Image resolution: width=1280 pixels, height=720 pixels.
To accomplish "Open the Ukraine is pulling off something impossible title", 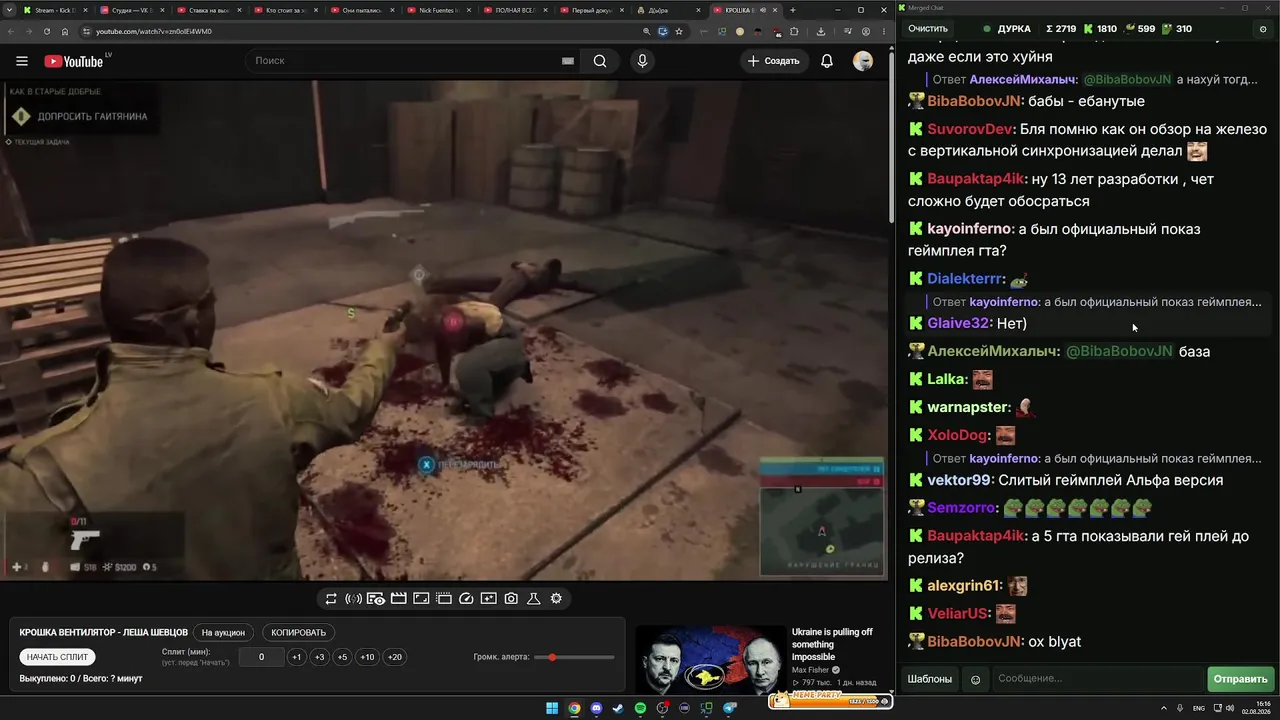I will (x=832, y=644).
